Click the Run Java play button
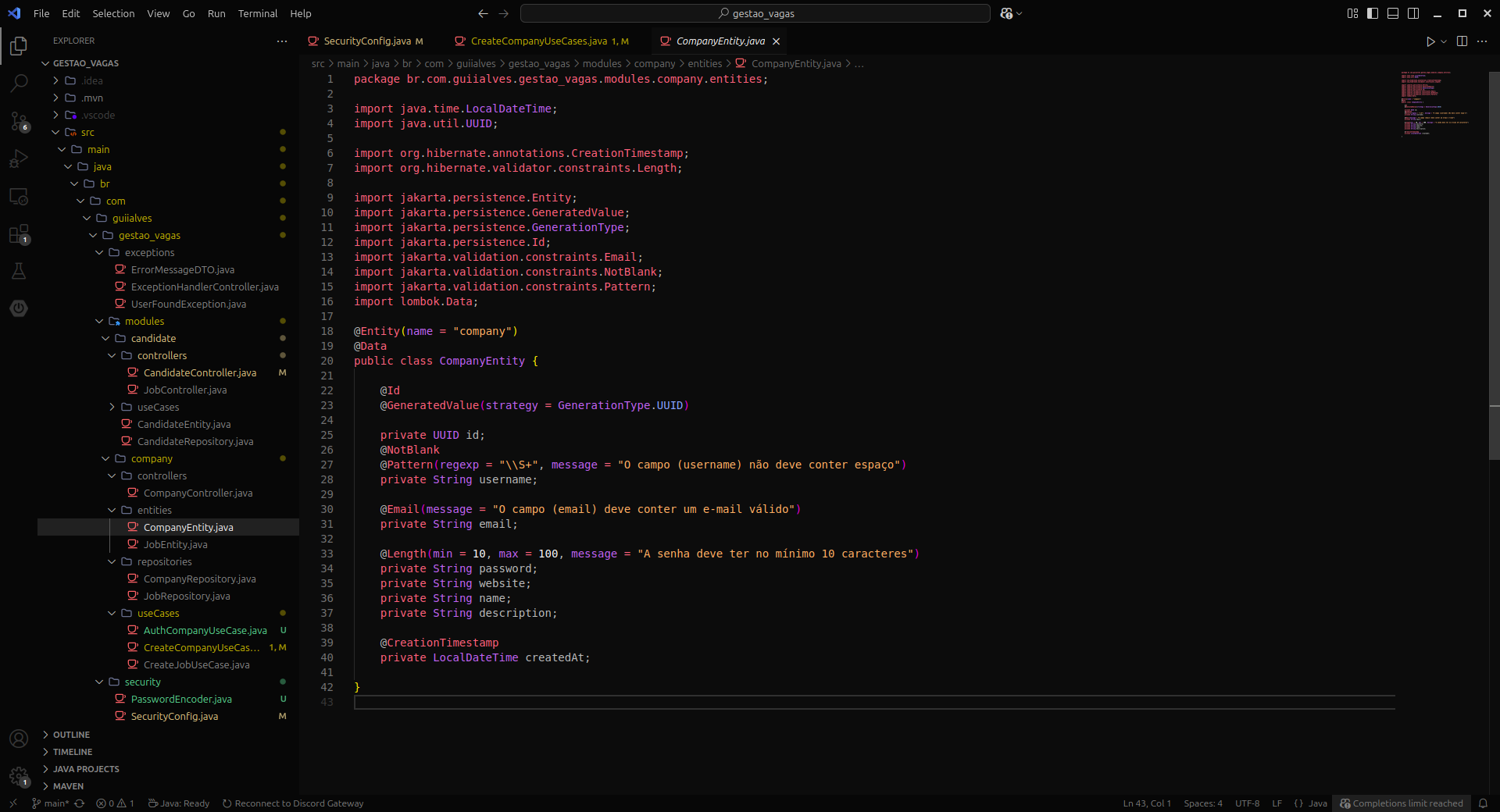This screenshot has width=1500, height=812. 1430,41
